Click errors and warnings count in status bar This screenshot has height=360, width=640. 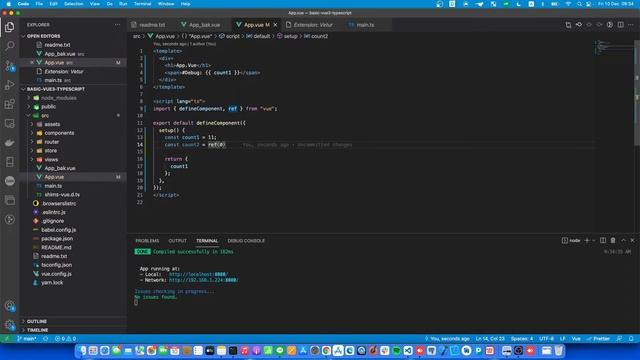click(65, 339)
